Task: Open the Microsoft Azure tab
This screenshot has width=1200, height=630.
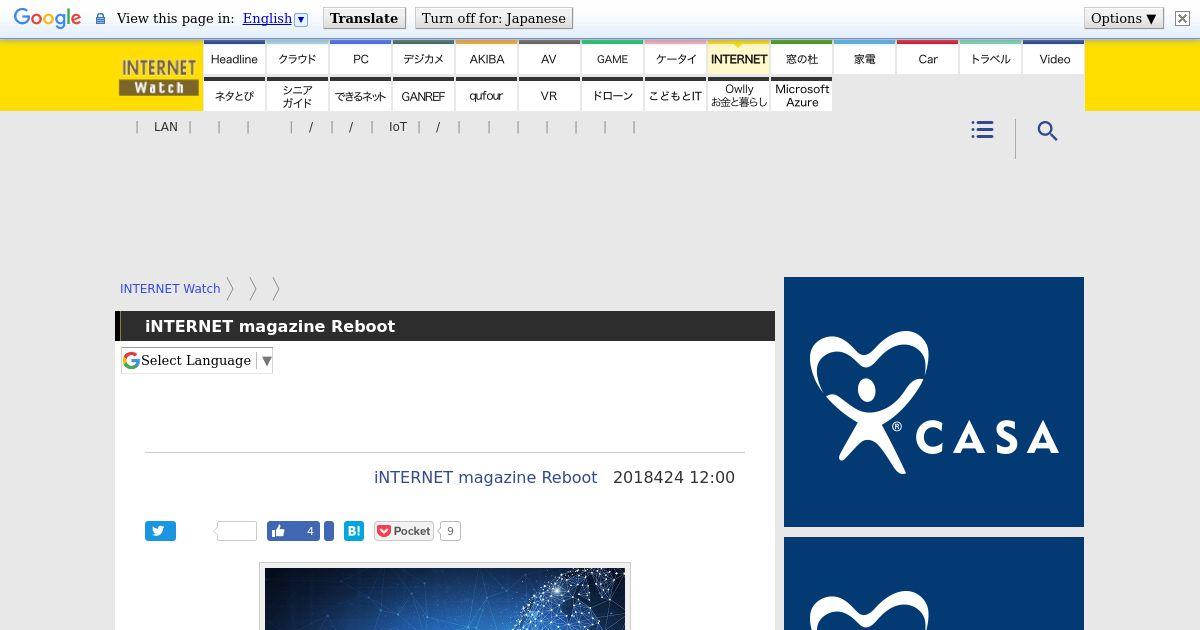Action: click(801, 95)
